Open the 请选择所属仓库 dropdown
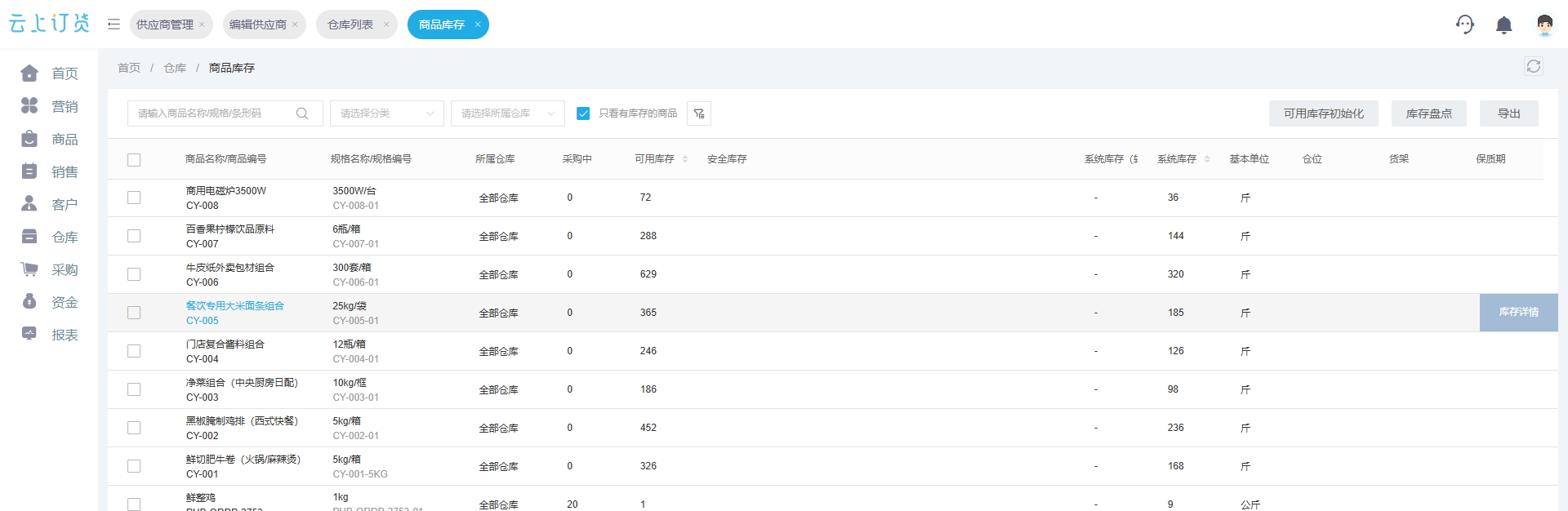The image size is (1568, 511). 508,113
